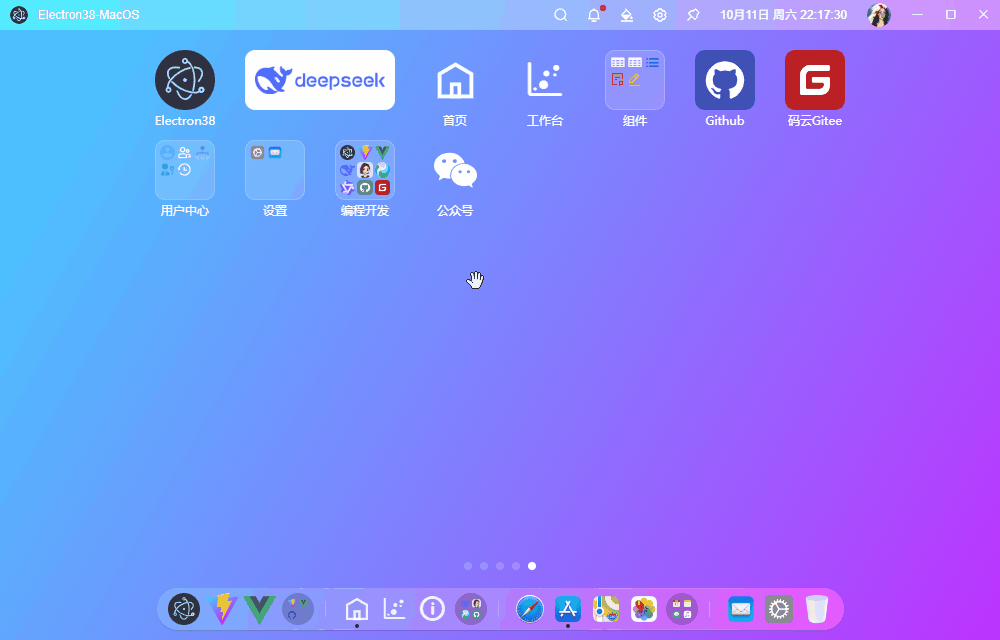Open the deepseek widget card
The image size is (1000, 640).
pyautogui.click(x=320, y=80)
